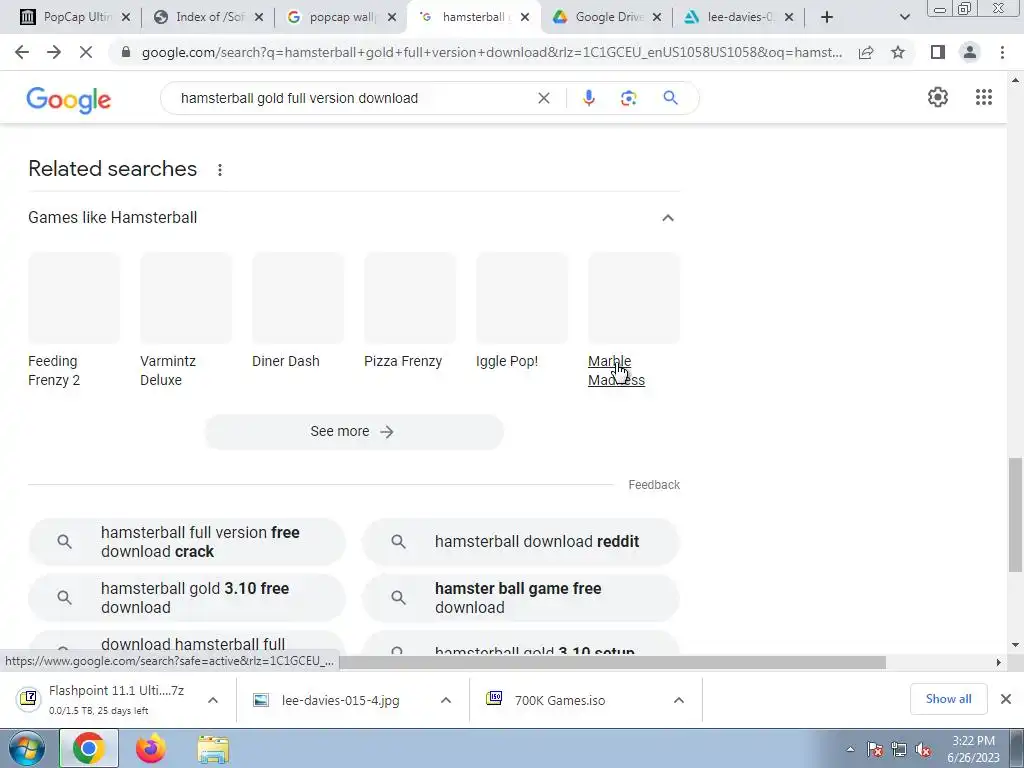
Task: Open the Chrome three-dot menu
Action: 1002,52
